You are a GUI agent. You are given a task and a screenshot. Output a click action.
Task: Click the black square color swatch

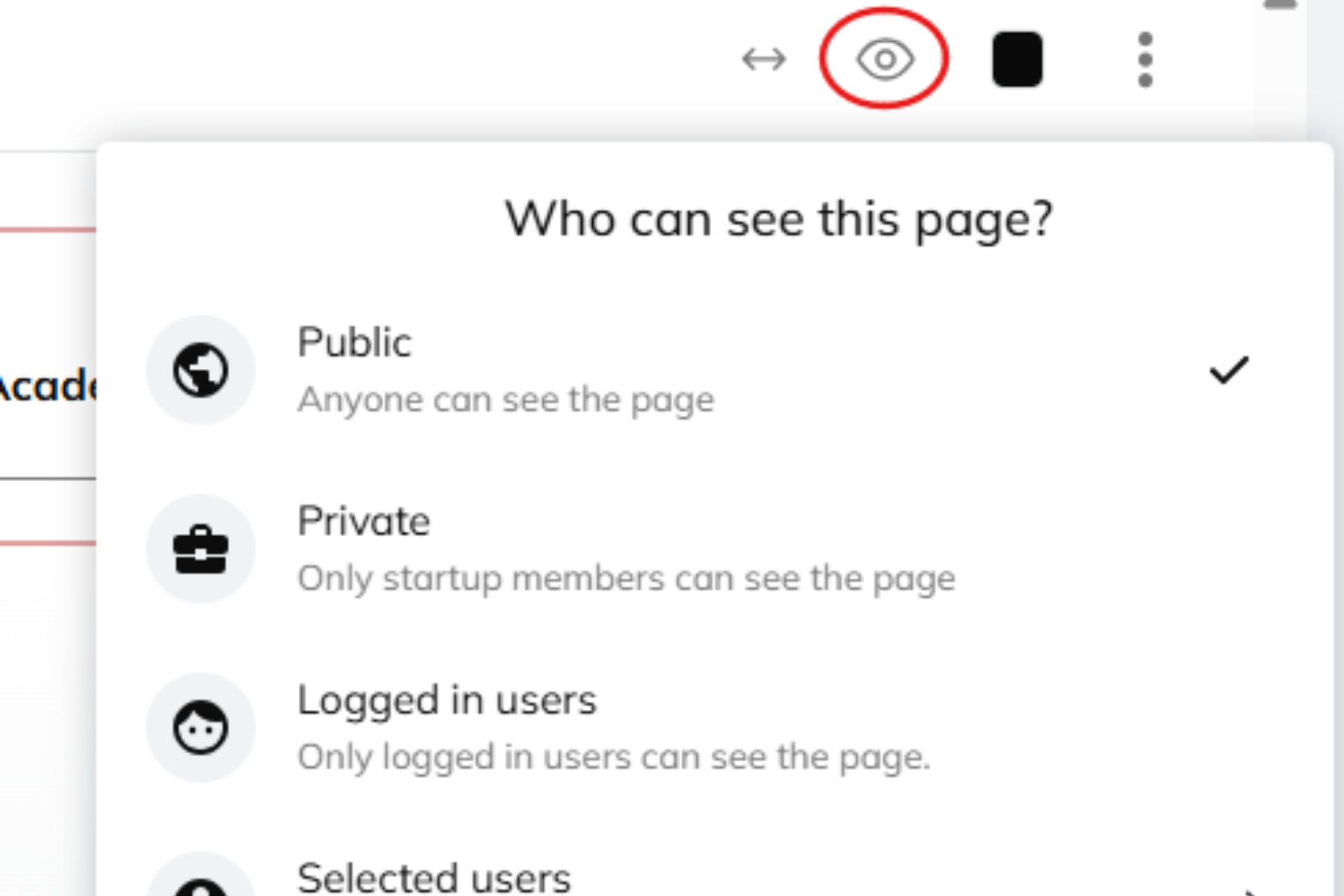1017,59
